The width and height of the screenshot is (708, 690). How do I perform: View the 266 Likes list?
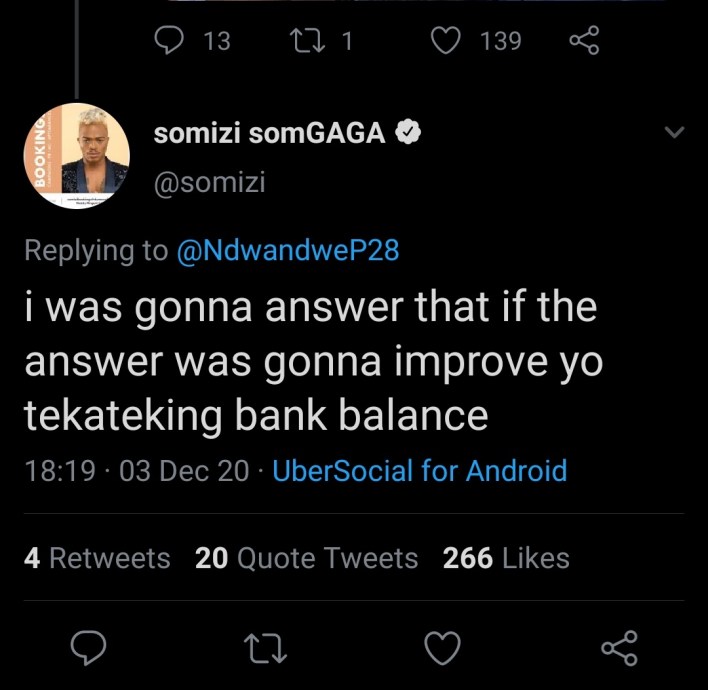click(x=506, y=558)
